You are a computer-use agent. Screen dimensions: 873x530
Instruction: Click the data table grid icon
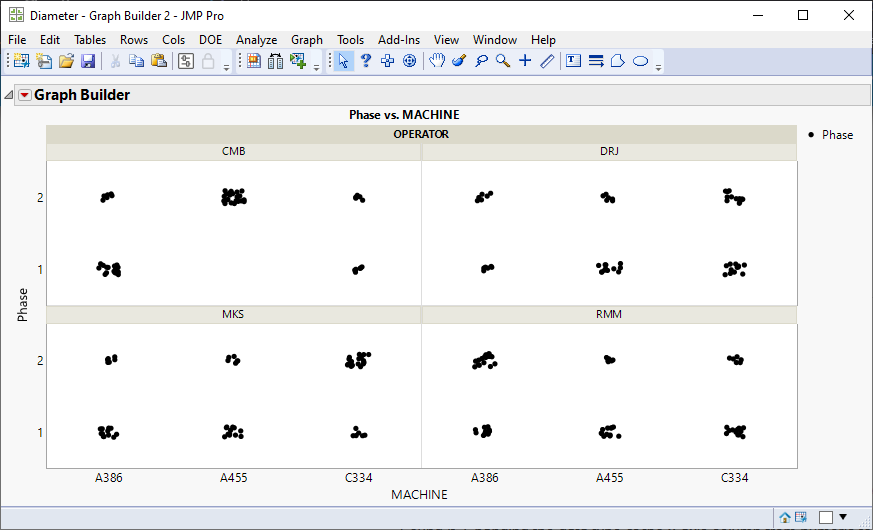pos(254,61)
